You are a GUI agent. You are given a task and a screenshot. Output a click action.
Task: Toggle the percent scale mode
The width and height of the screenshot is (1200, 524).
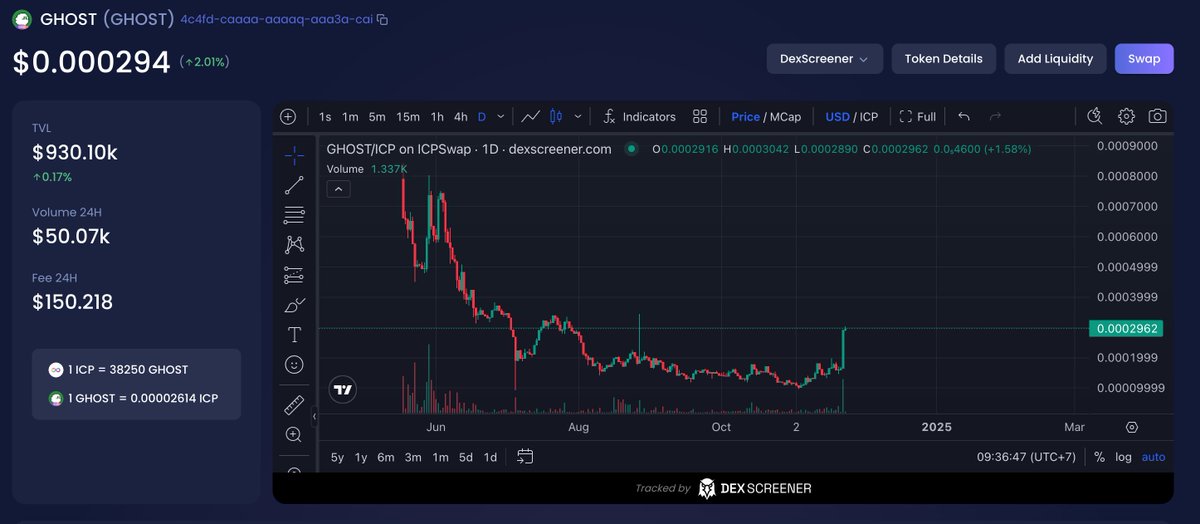pos(1100,457)
